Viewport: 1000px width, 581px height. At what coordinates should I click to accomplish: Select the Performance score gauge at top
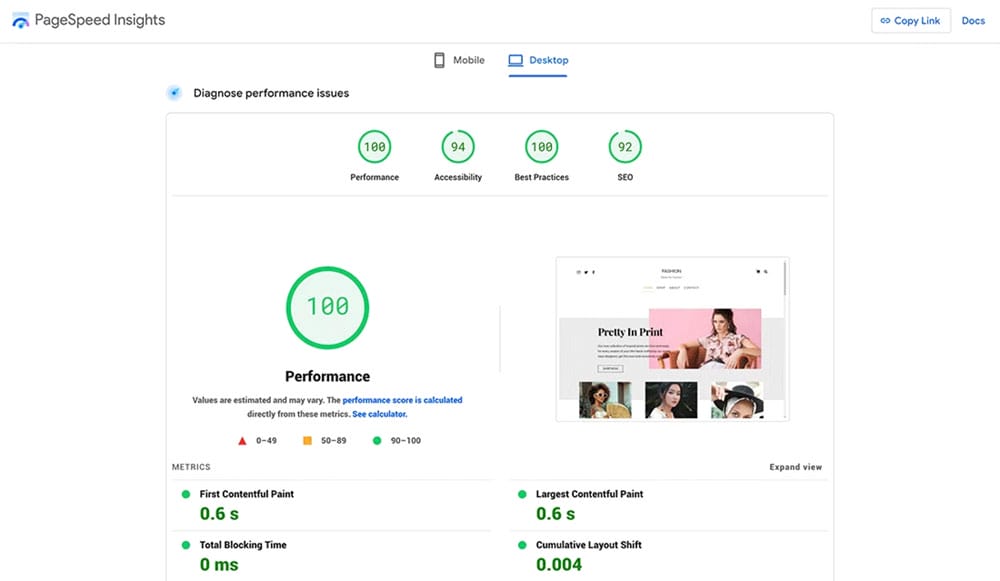[x=374, y=147]
